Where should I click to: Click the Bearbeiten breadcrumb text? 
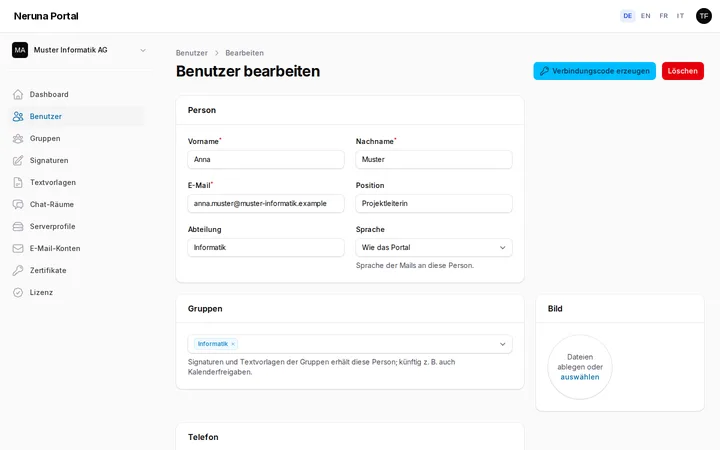(244, 53)
